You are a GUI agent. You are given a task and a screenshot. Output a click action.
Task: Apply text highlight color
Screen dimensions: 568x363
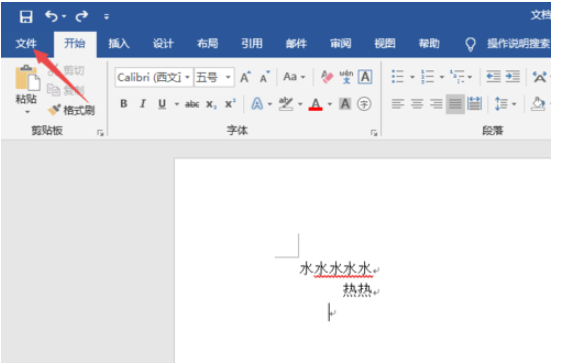coord(286,104)
